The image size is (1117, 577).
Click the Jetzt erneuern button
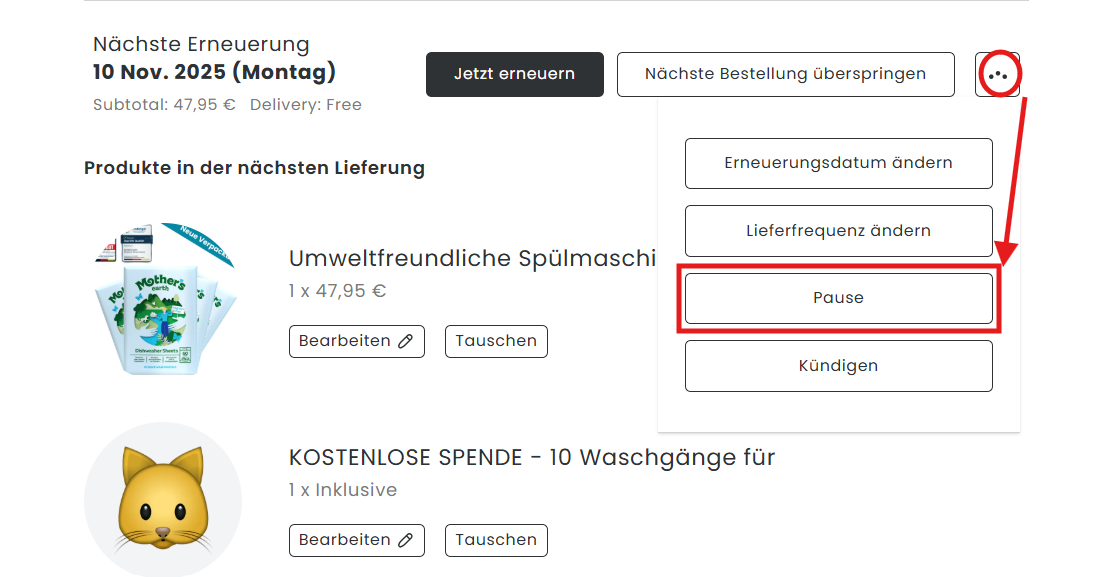514,74
